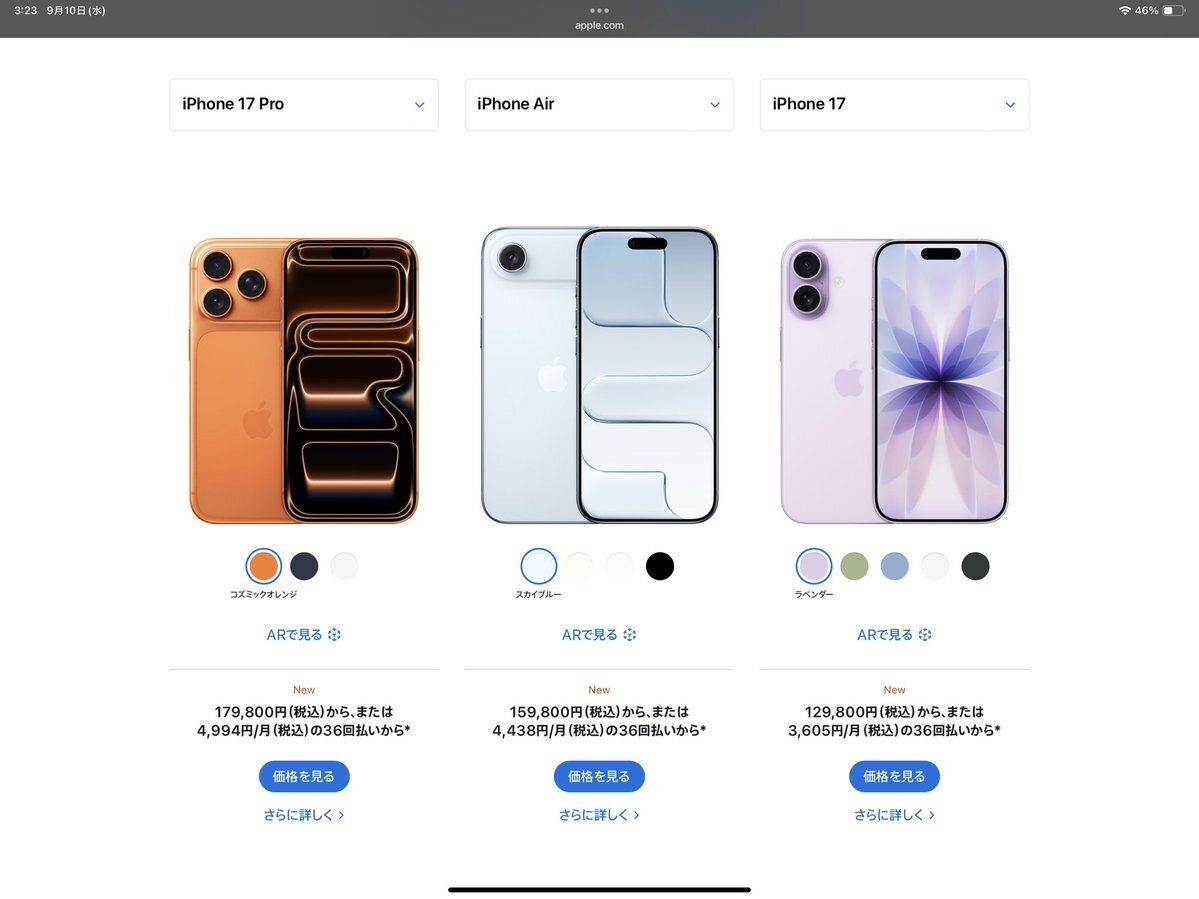1199x899 pixels.
Task: Tap the AR icon under iPhone 17
Action: pyautogui.click(x=925, y=634)
